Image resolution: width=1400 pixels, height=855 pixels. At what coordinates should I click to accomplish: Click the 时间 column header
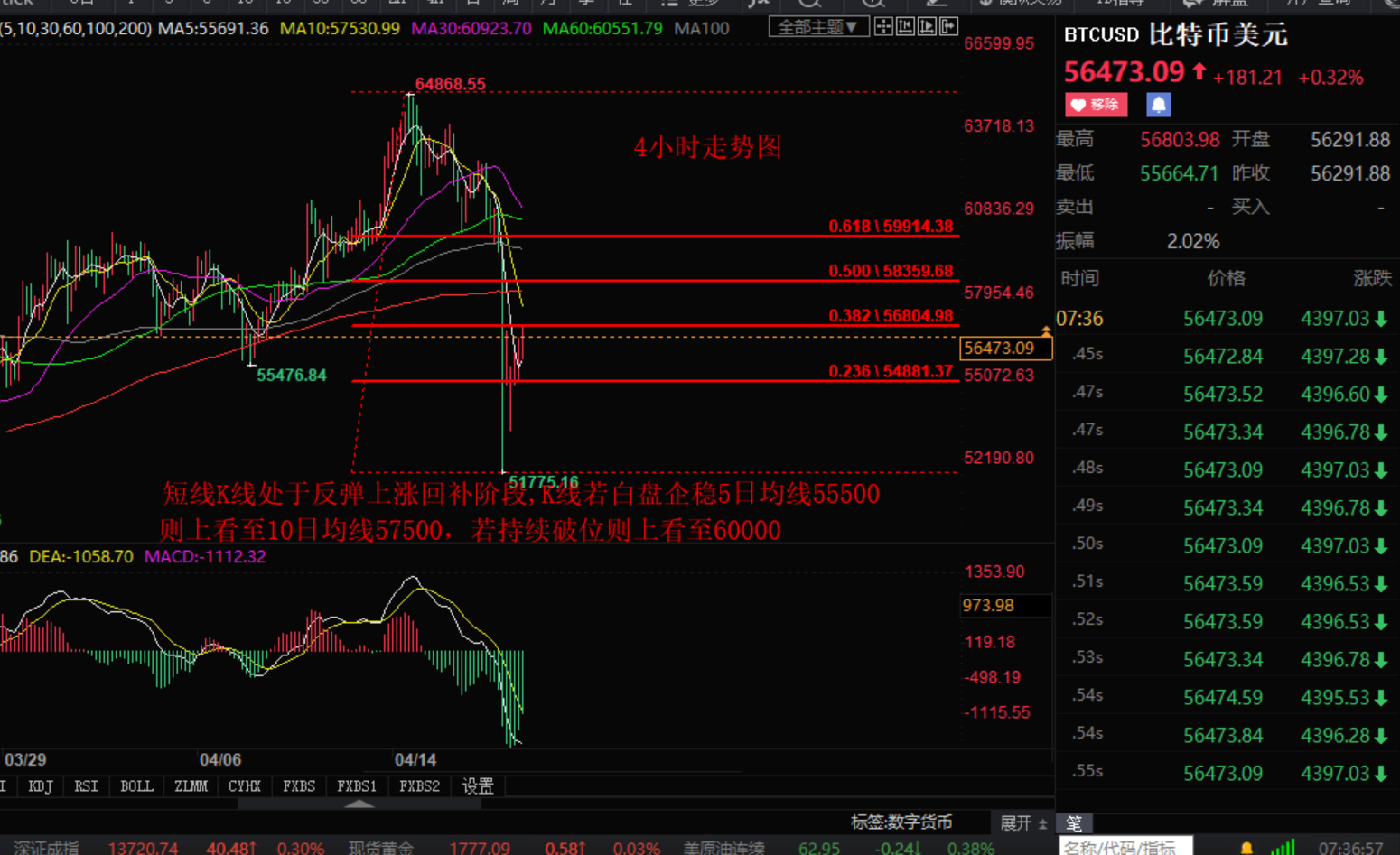point(1080,279)
